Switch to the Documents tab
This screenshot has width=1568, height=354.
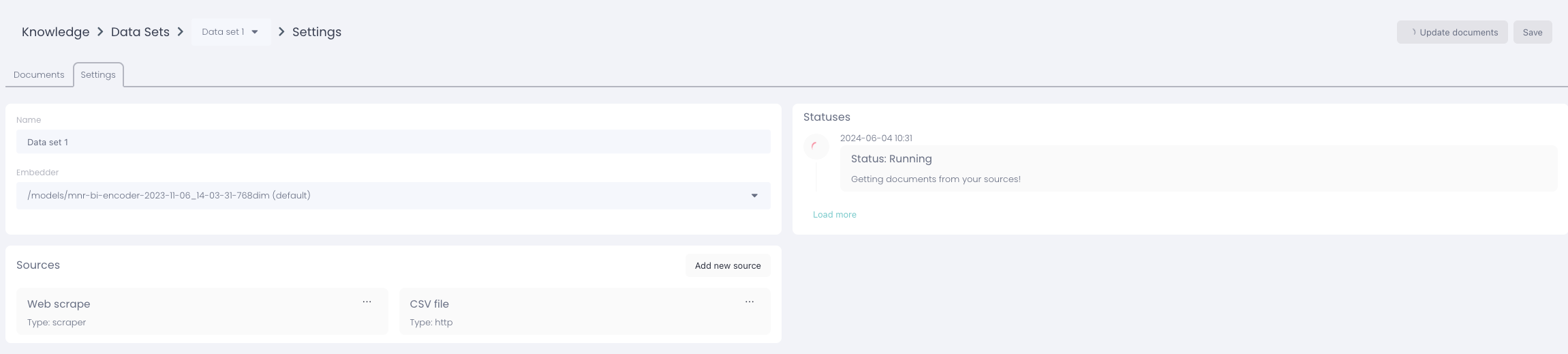(39, 75)
